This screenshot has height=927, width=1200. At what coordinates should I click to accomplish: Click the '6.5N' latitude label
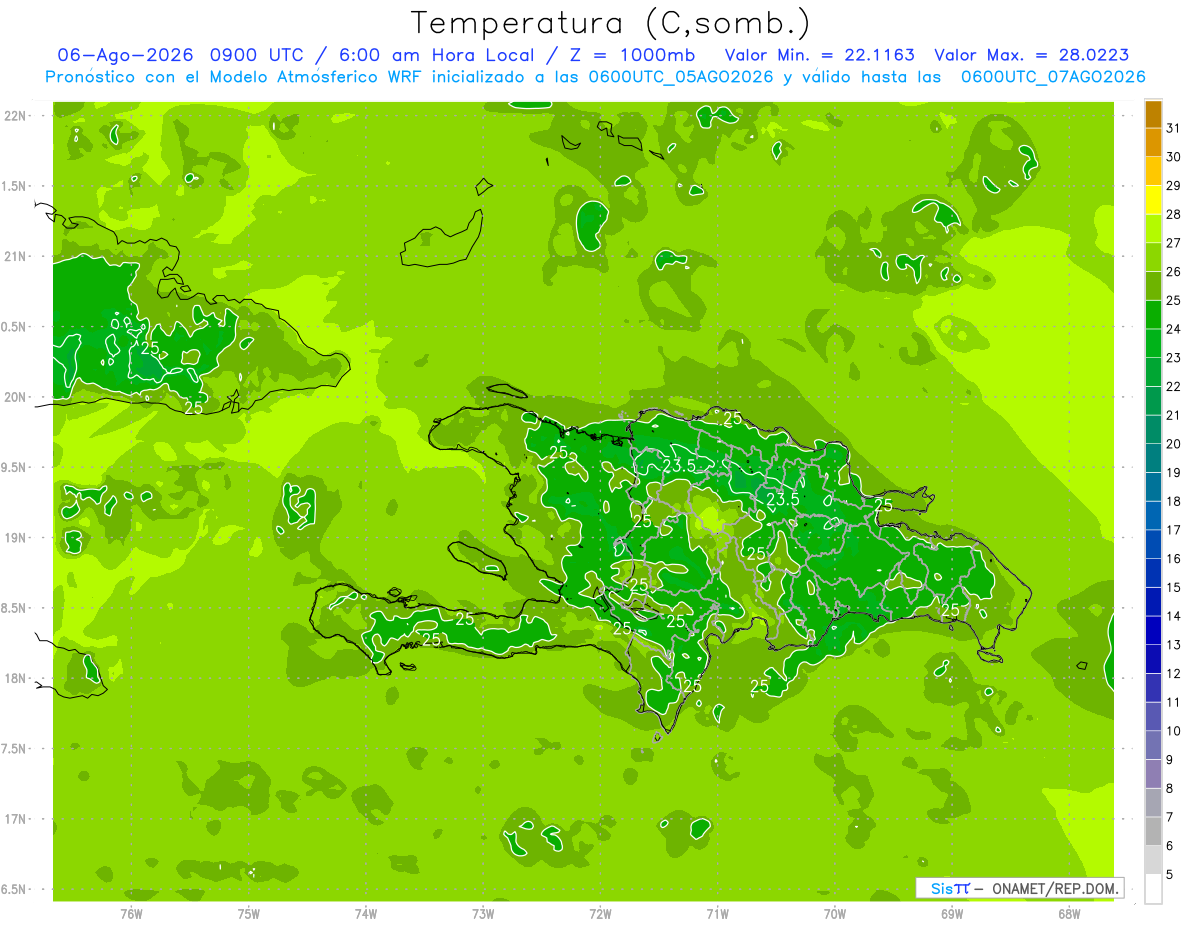coord(15,890)
